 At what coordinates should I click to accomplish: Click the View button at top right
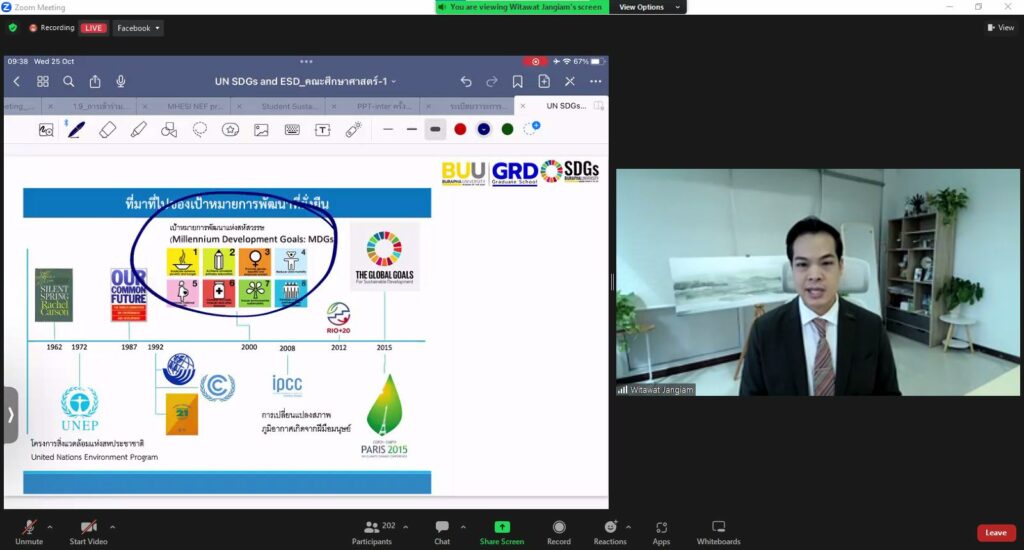coord(1001,28)
